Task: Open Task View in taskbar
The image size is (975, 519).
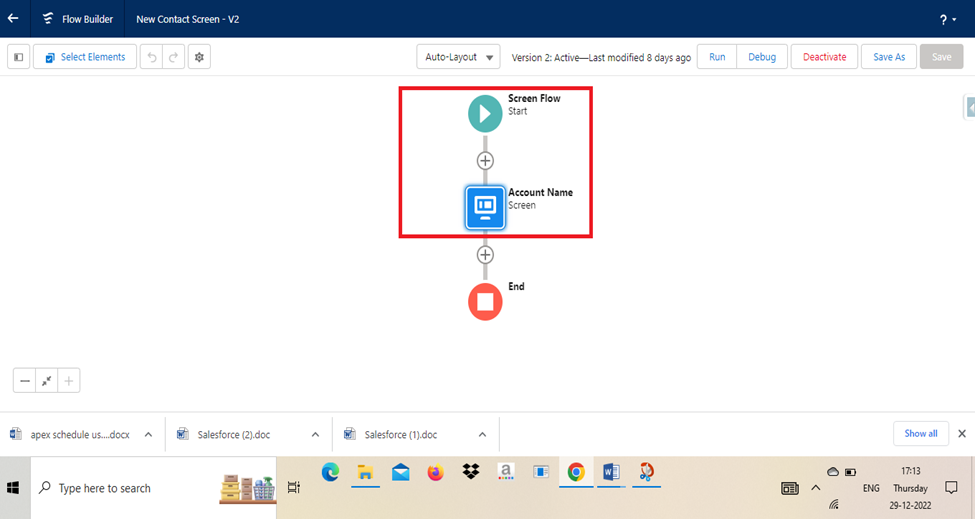Action: tap(293, 488)
